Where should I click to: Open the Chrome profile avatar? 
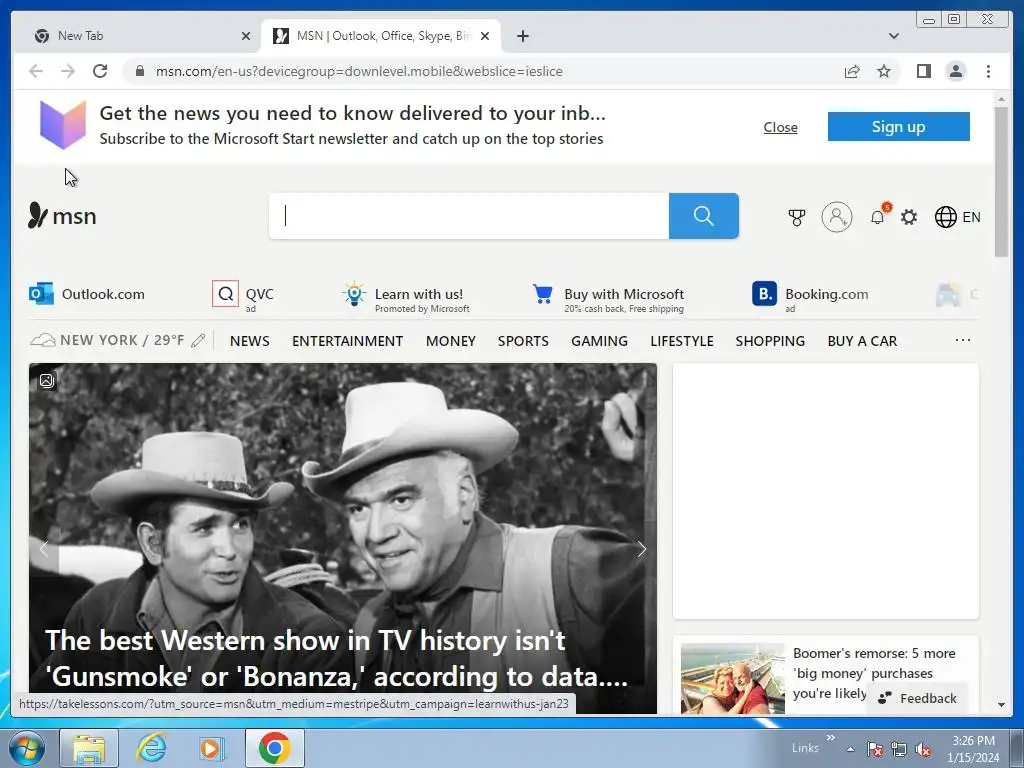tap(955, 71)
